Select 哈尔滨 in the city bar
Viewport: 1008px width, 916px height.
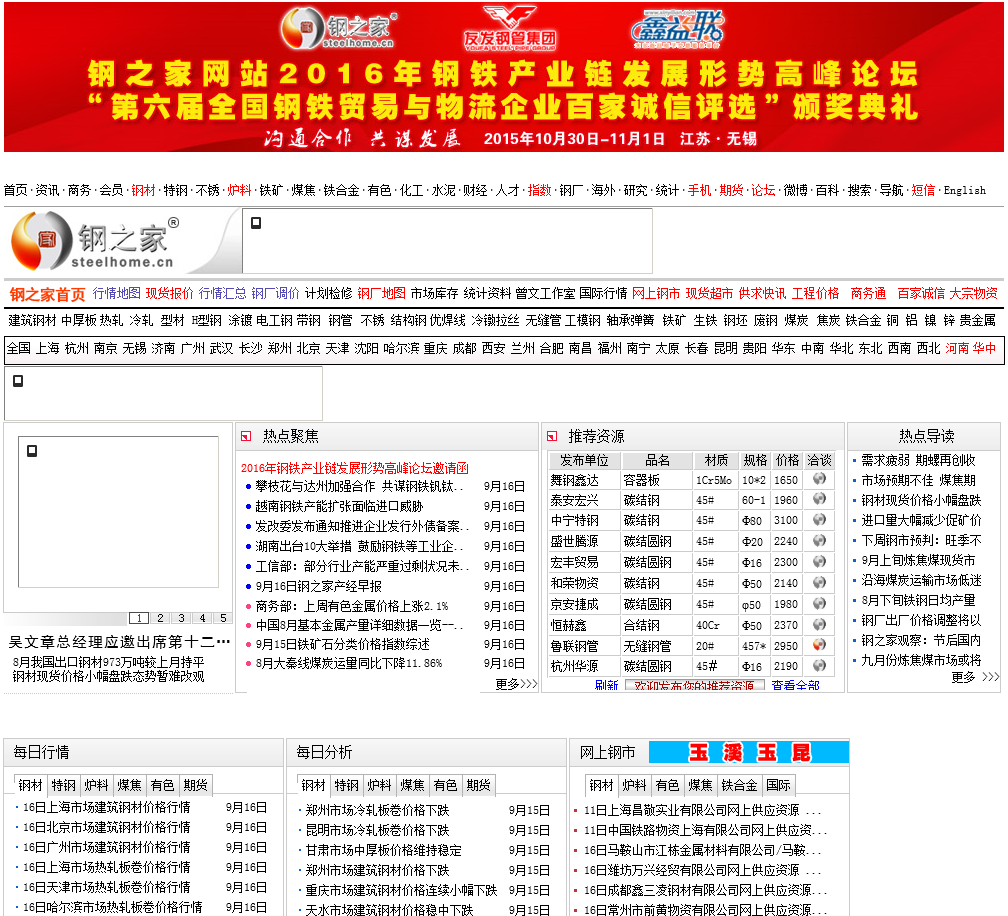tap(401, 348)
